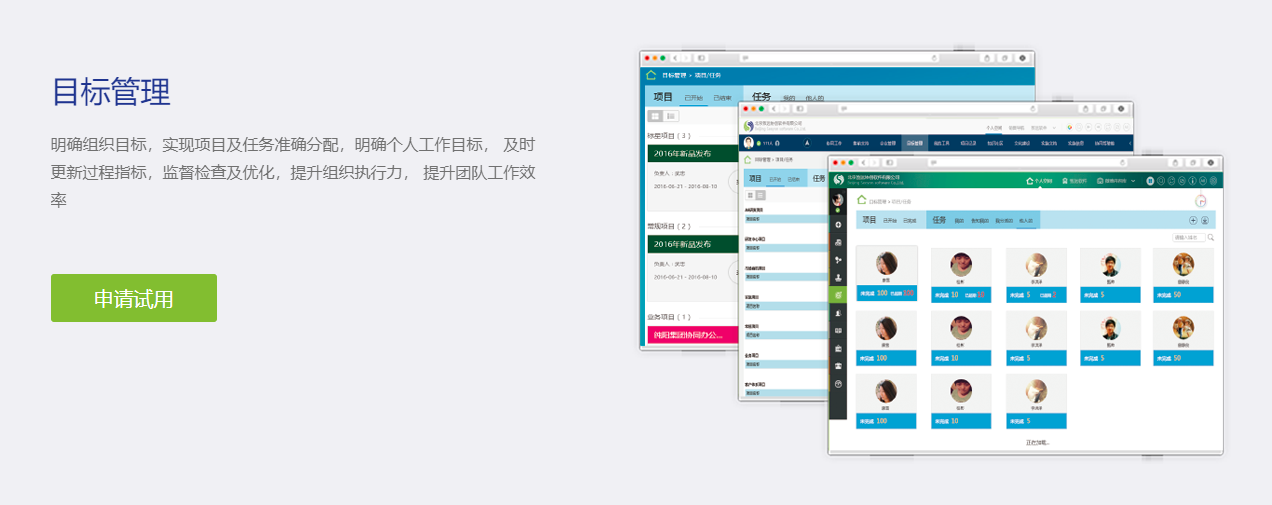1272x505 pixels.
Task: Click the circled download icon beside the plus
Action: (x=1205, y=220)
